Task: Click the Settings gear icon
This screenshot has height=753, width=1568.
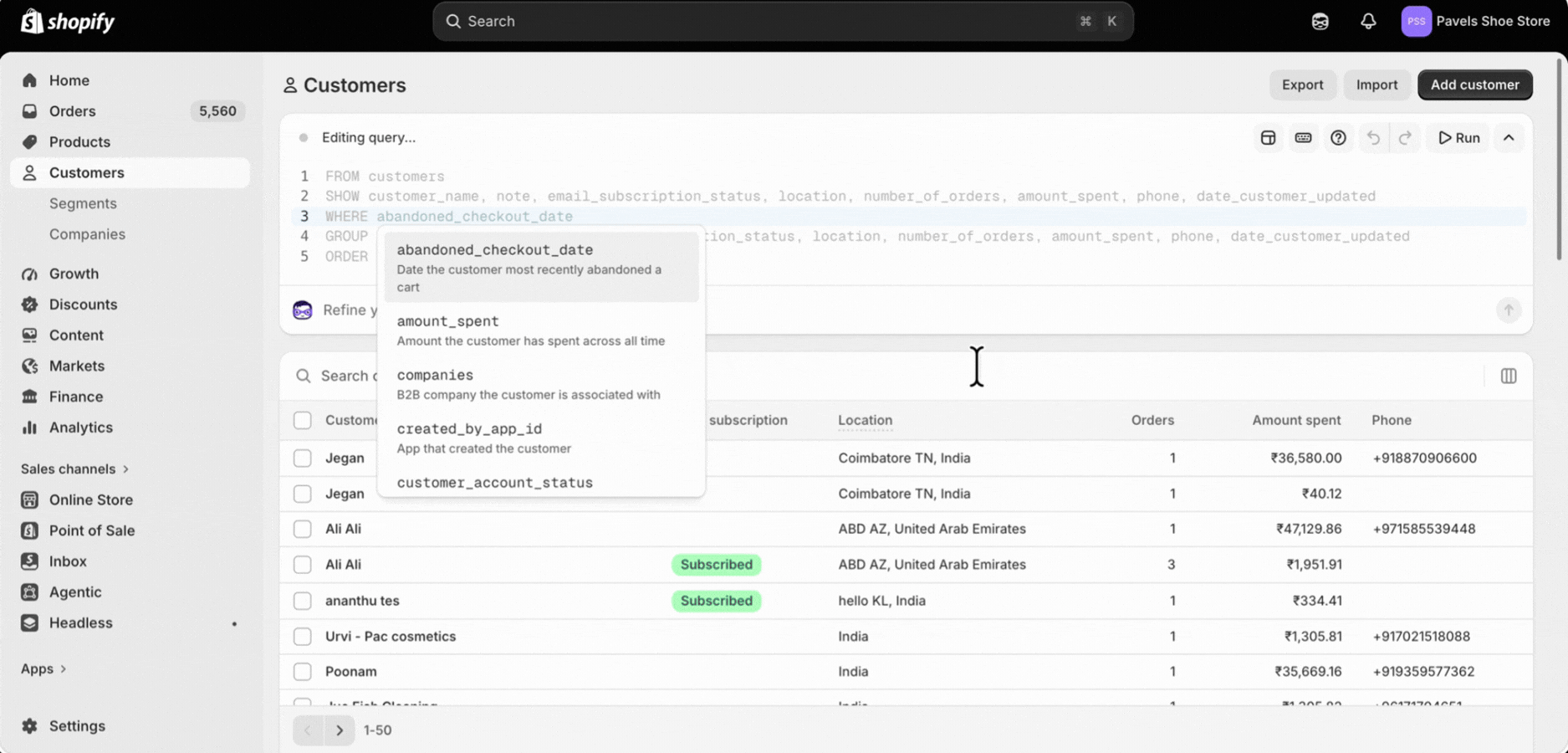Action: 30,726
